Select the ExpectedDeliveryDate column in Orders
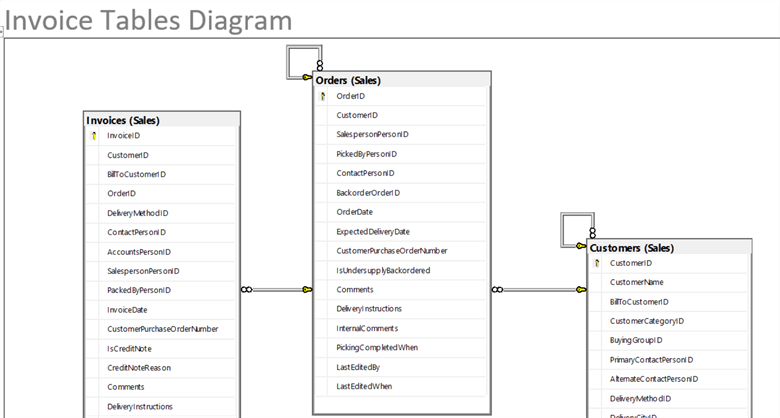This screenshot has height=418, width=780. (x=373, y=231)
